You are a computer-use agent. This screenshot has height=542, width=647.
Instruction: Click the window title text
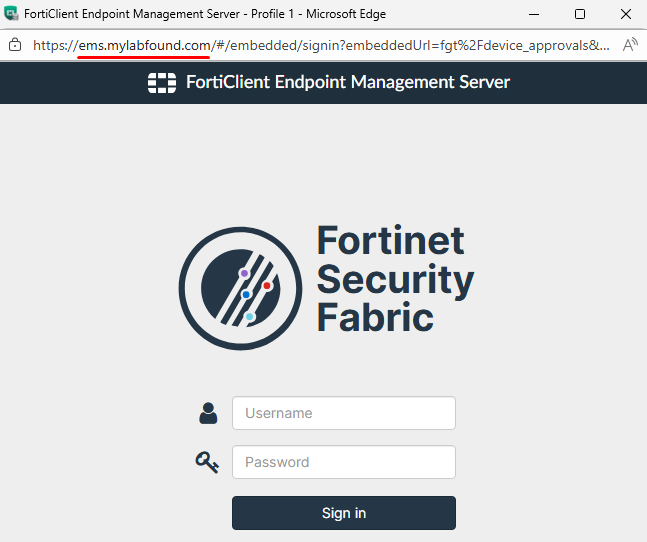205,14
